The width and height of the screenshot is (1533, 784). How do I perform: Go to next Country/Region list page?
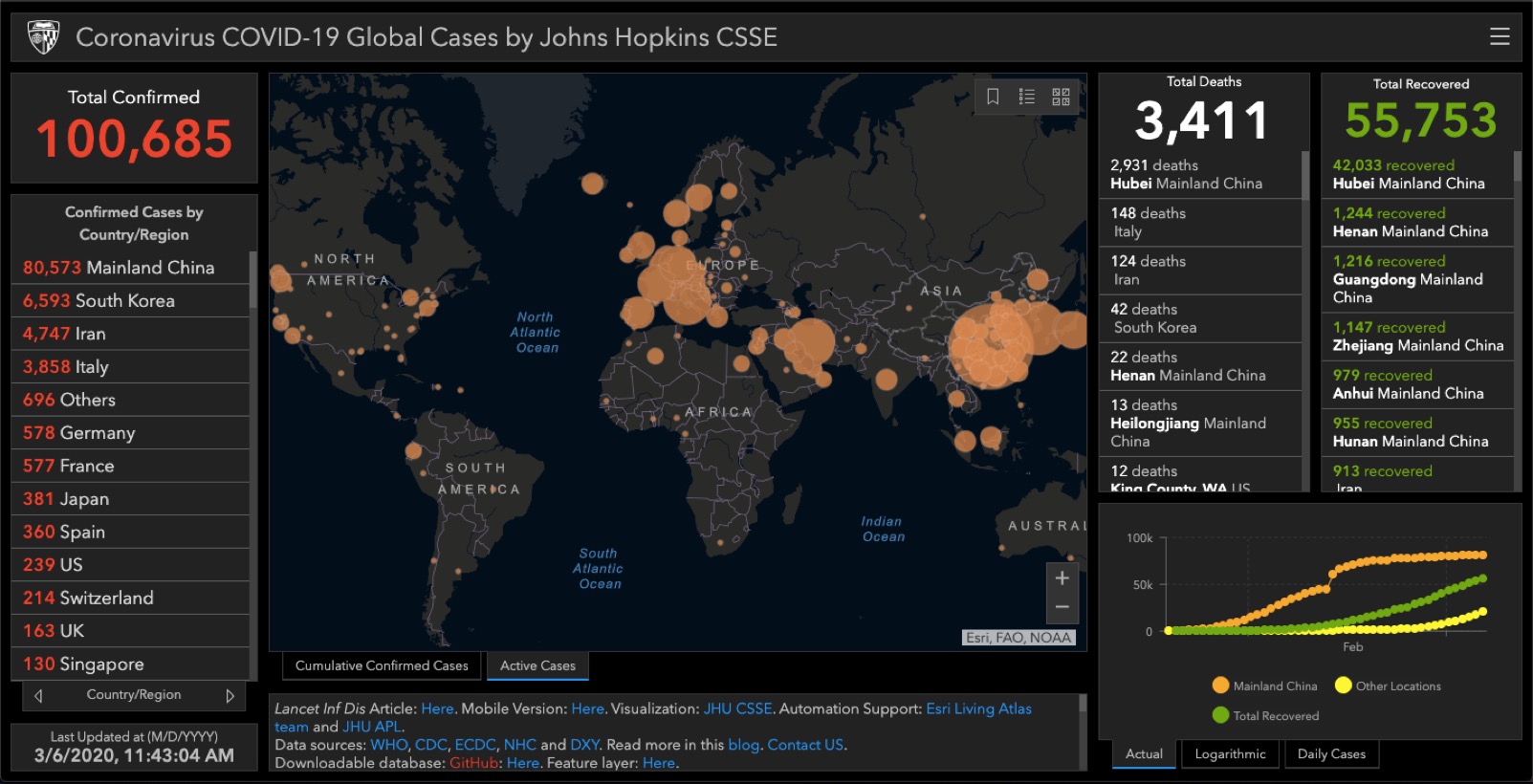click(x=230, y=696)
